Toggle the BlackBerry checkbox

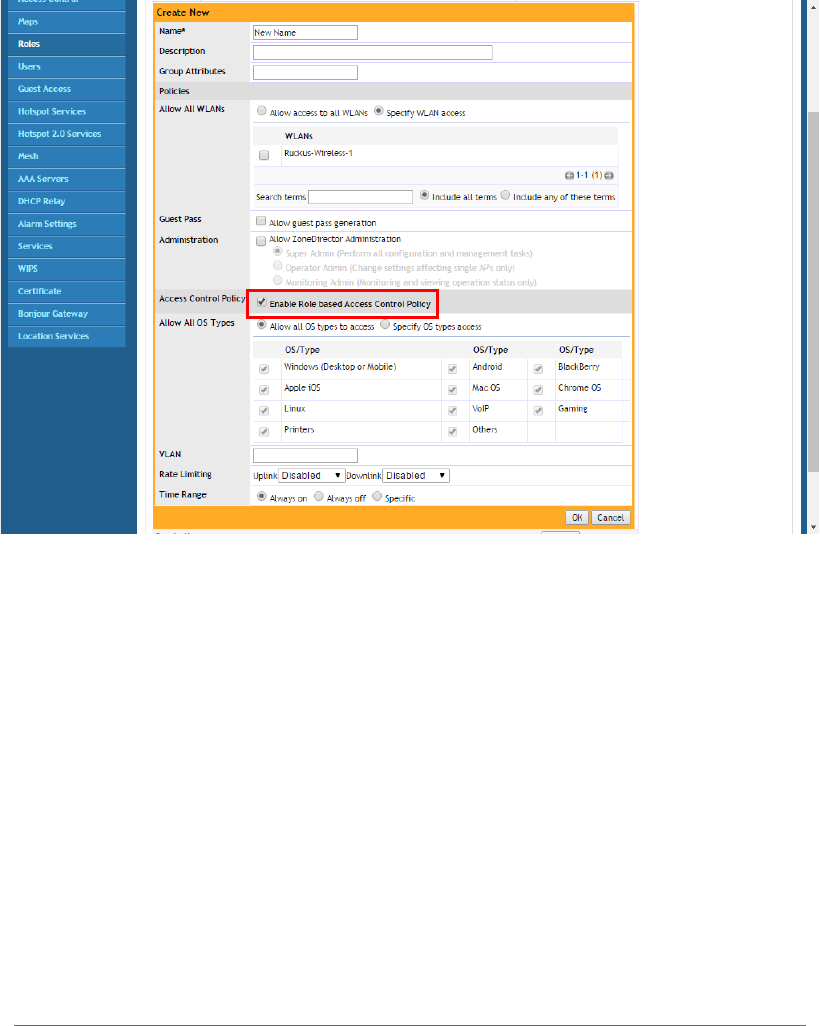coord(538,369)
